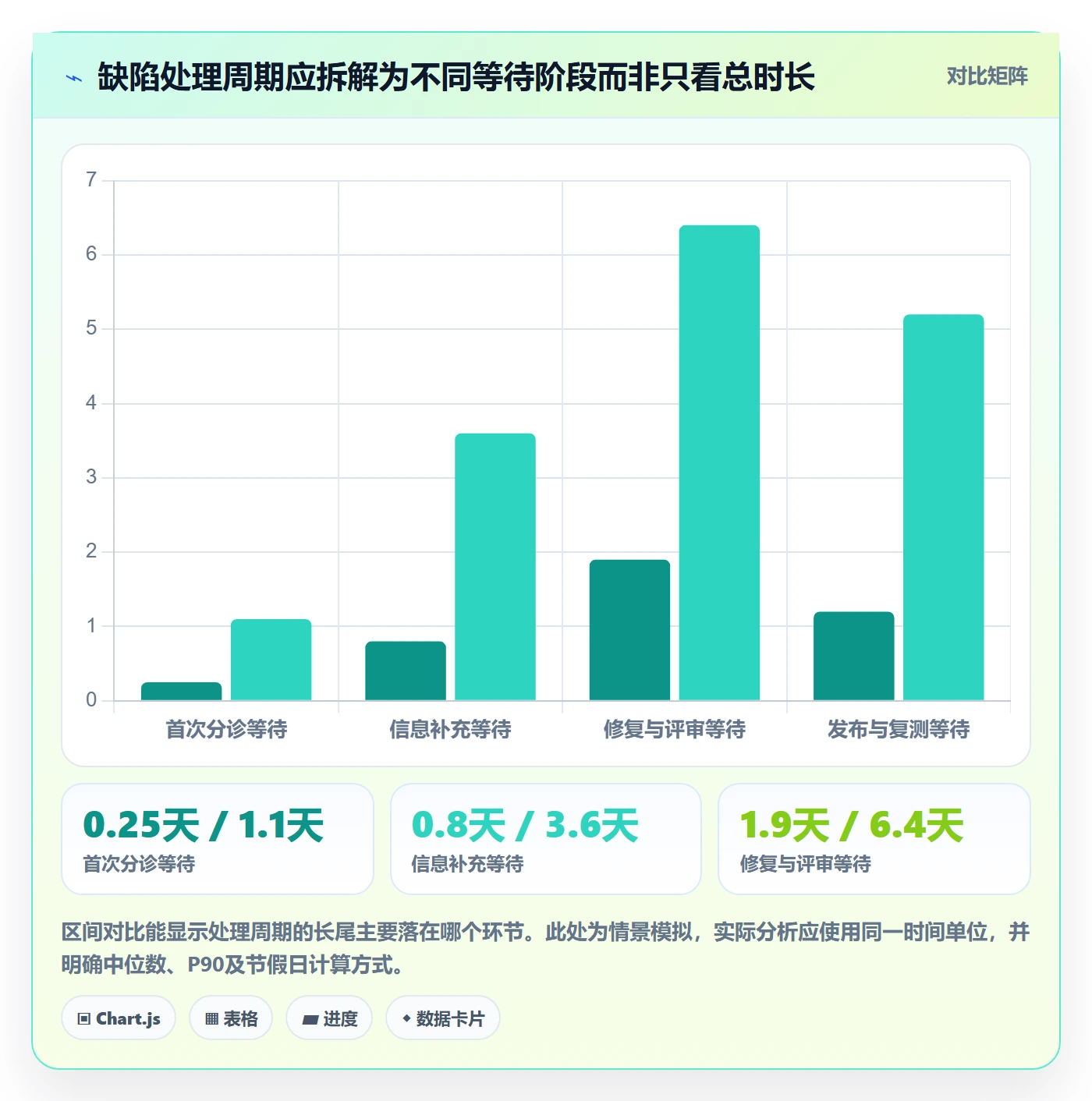Click the lightning icon beside the title
The height and width of the screenshot is (1101, 1092).
pyautogui.click(x=74, y=78)
